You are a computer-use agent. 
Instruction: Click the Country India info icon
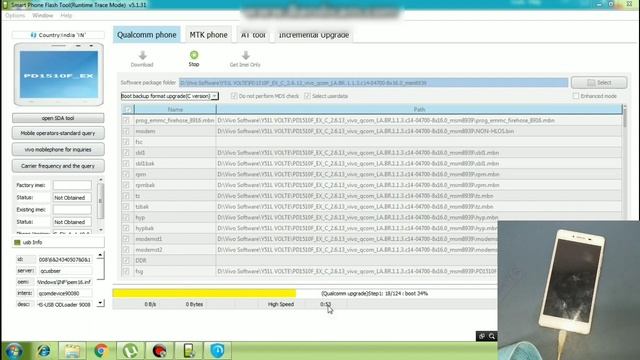pyautogui.click(x=33, y=35)
